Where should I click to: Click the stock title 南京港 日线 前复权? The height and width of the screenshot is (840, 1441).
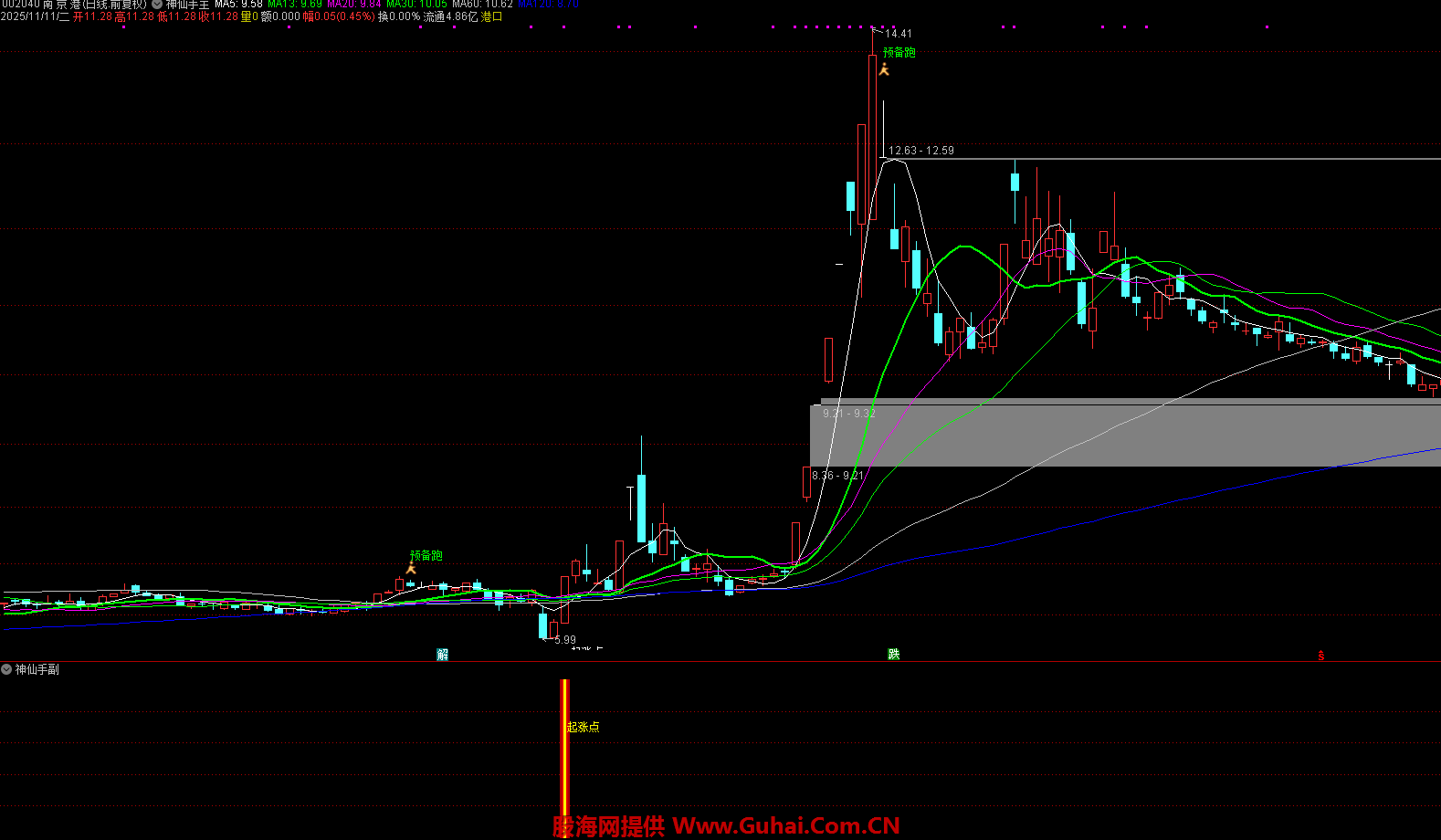[x=94, y=5]
